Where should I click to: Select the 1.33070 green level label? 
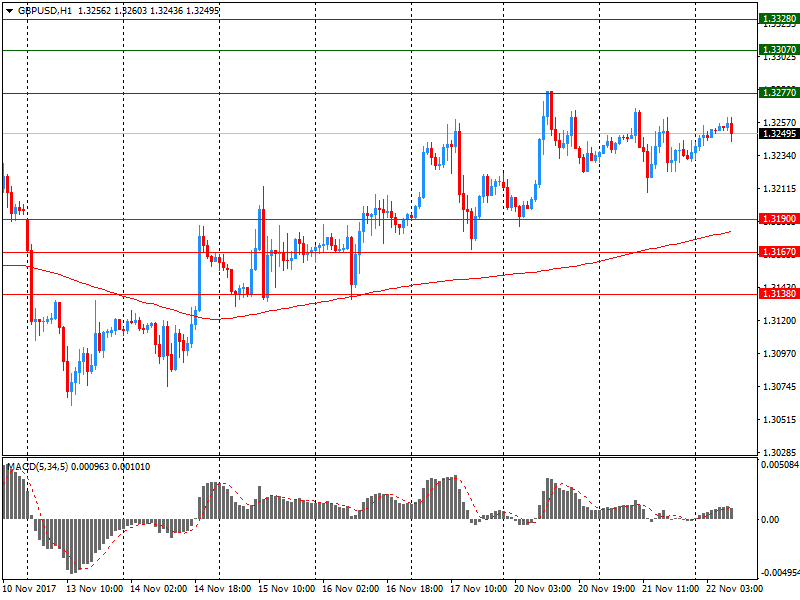(x=779, y=50)
